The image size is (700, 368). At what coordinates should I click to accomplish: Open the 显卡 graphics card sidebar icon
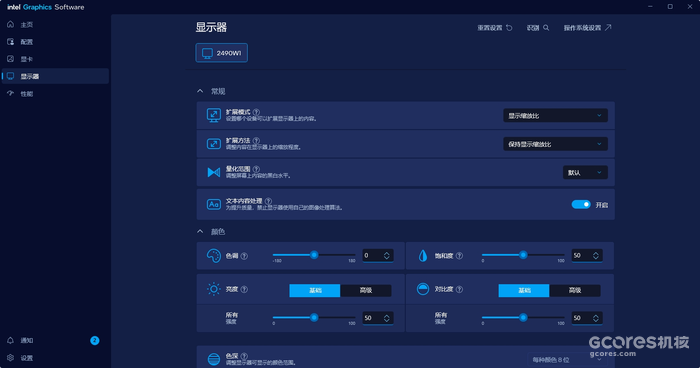coord(10,59)
